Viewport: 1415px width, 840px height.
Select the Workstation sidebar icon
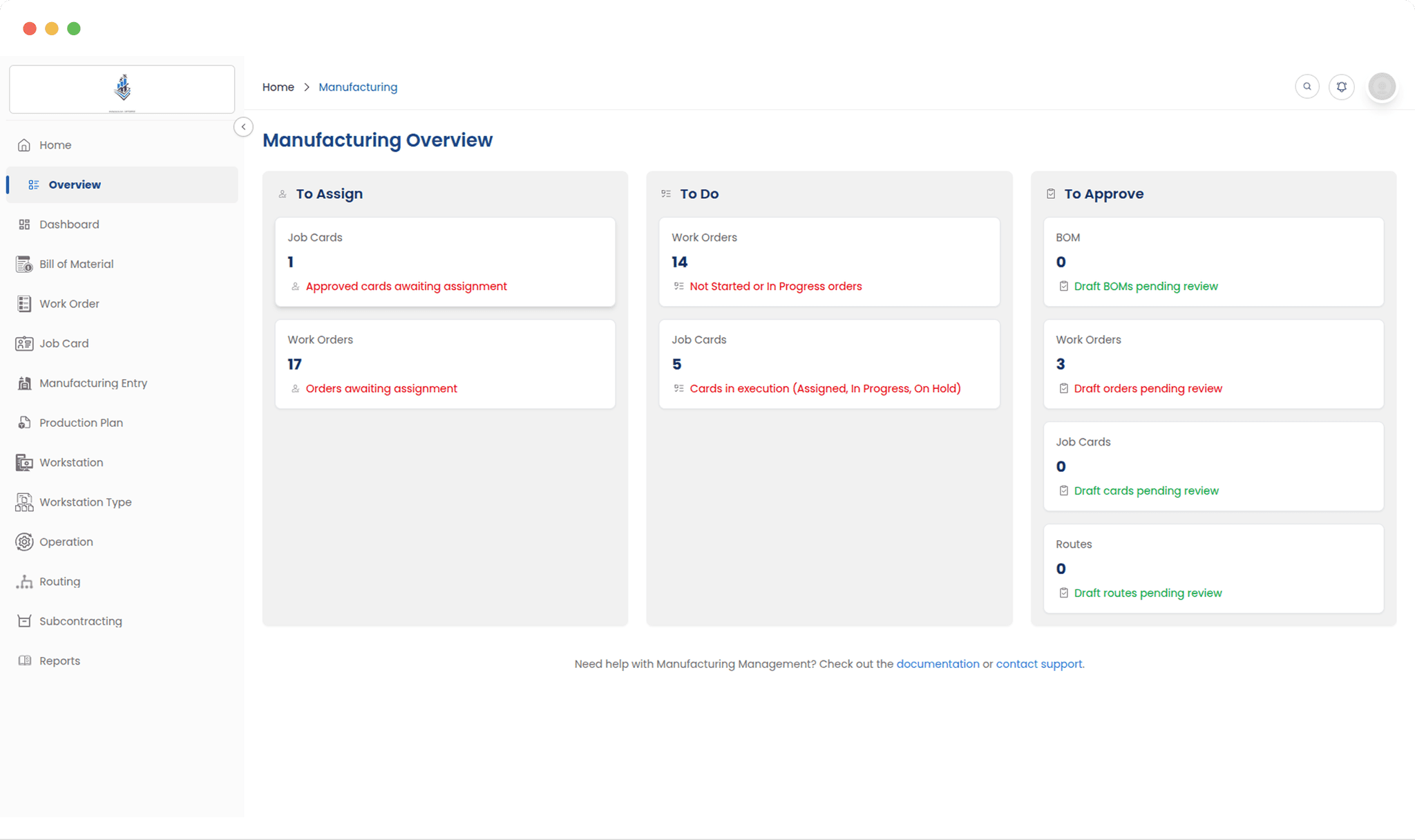[24, 462]
